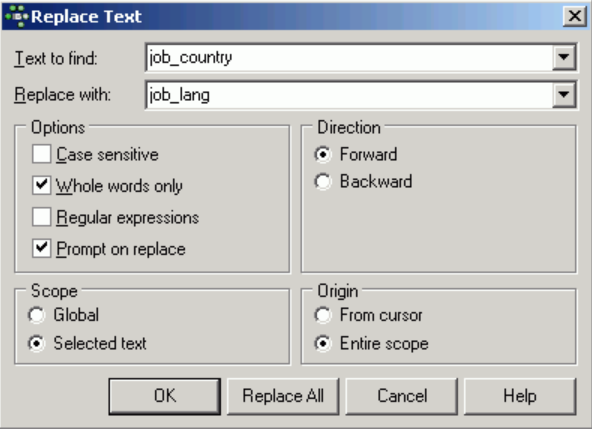
Task: Click the application icon in title bar
Action: [17, 17]
